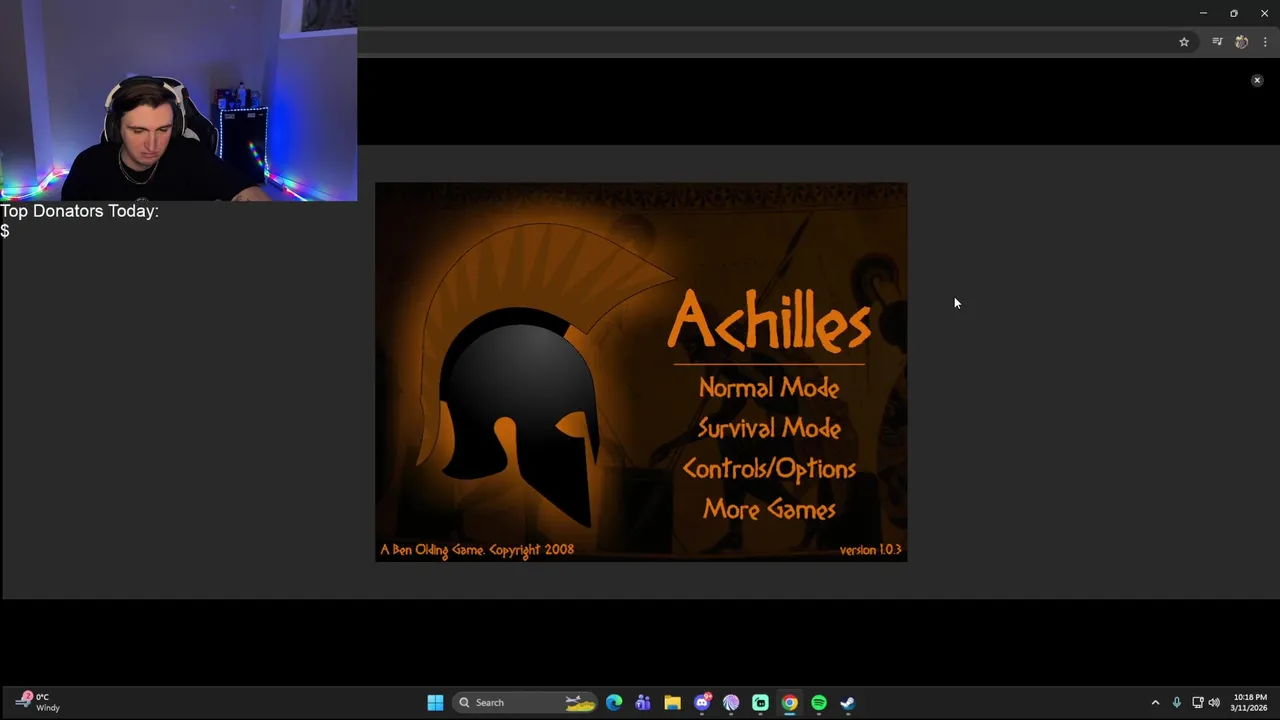The height and width of the screenshot is (720, 1280).
Task: Close the overlay with round X button
Action: click(1257, 80)
